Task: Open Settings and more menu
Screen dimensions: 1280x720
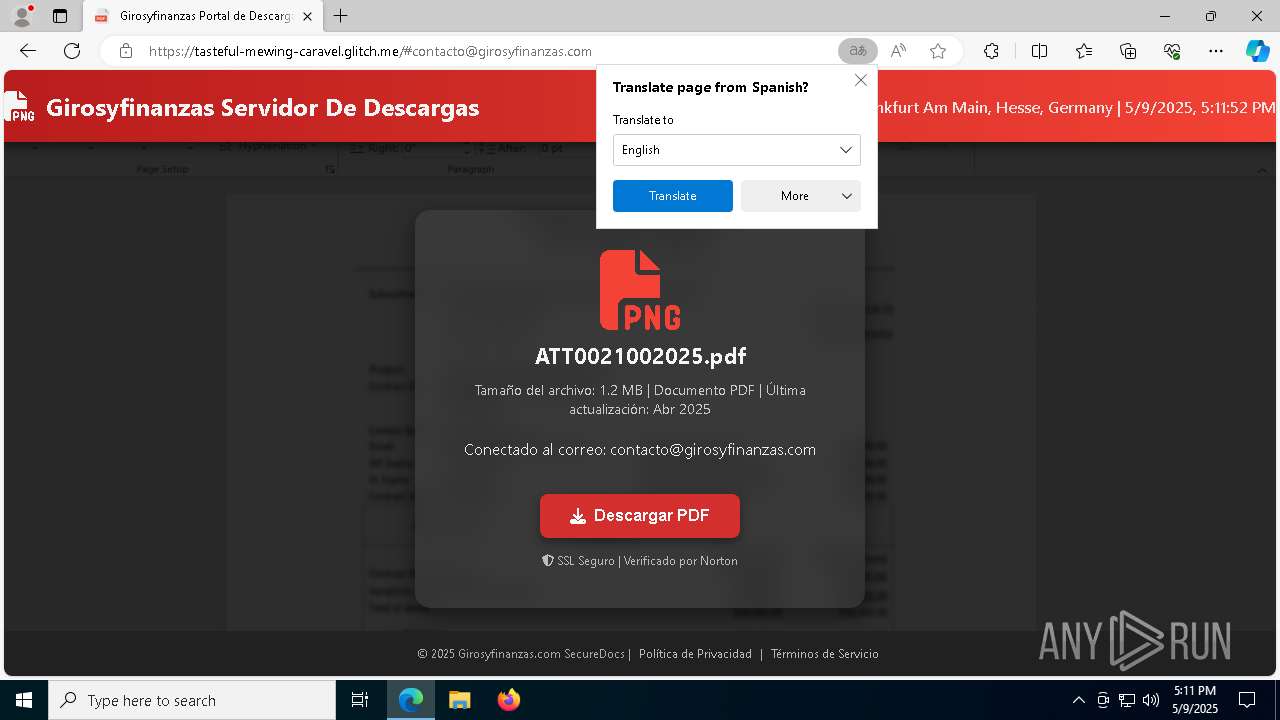Action: coord(1216,51)
